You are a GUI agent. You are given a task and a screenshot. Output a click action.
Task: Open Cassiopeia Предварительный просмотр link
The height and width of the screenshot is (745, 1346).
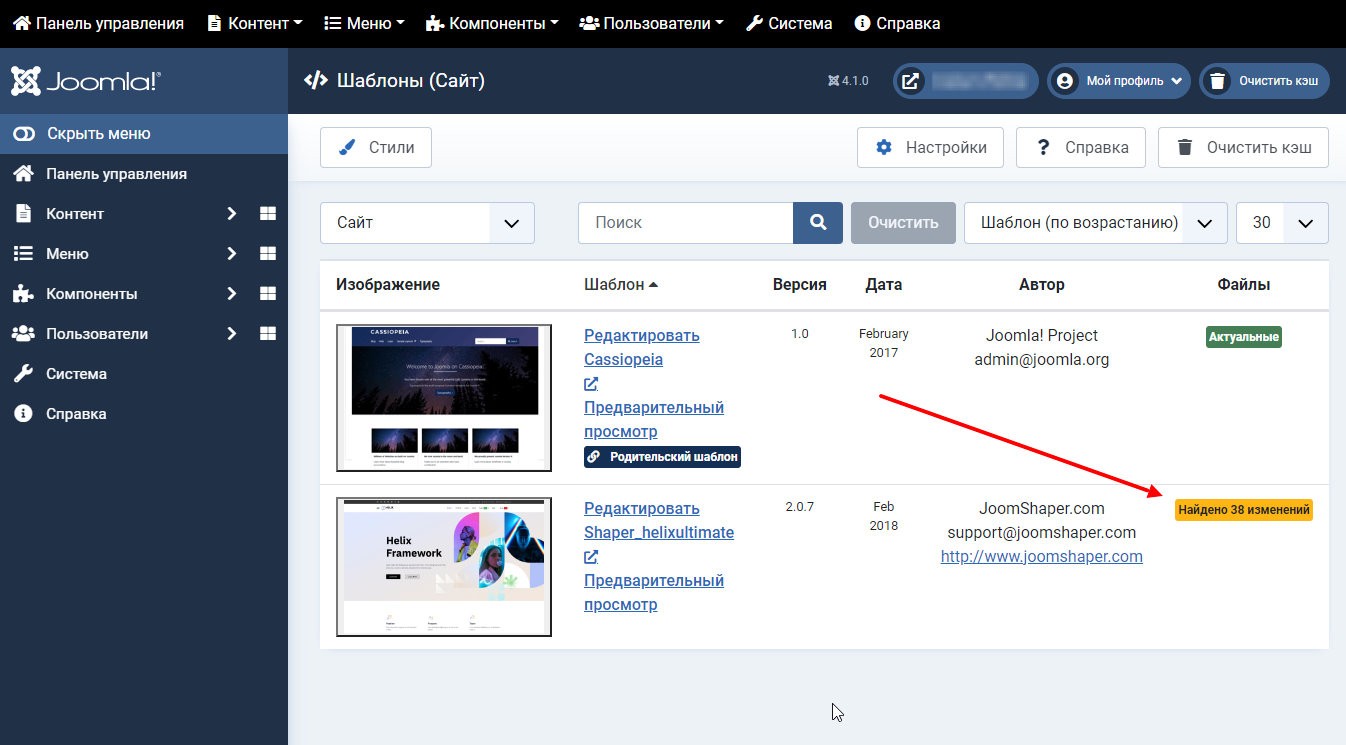(654, 408)
